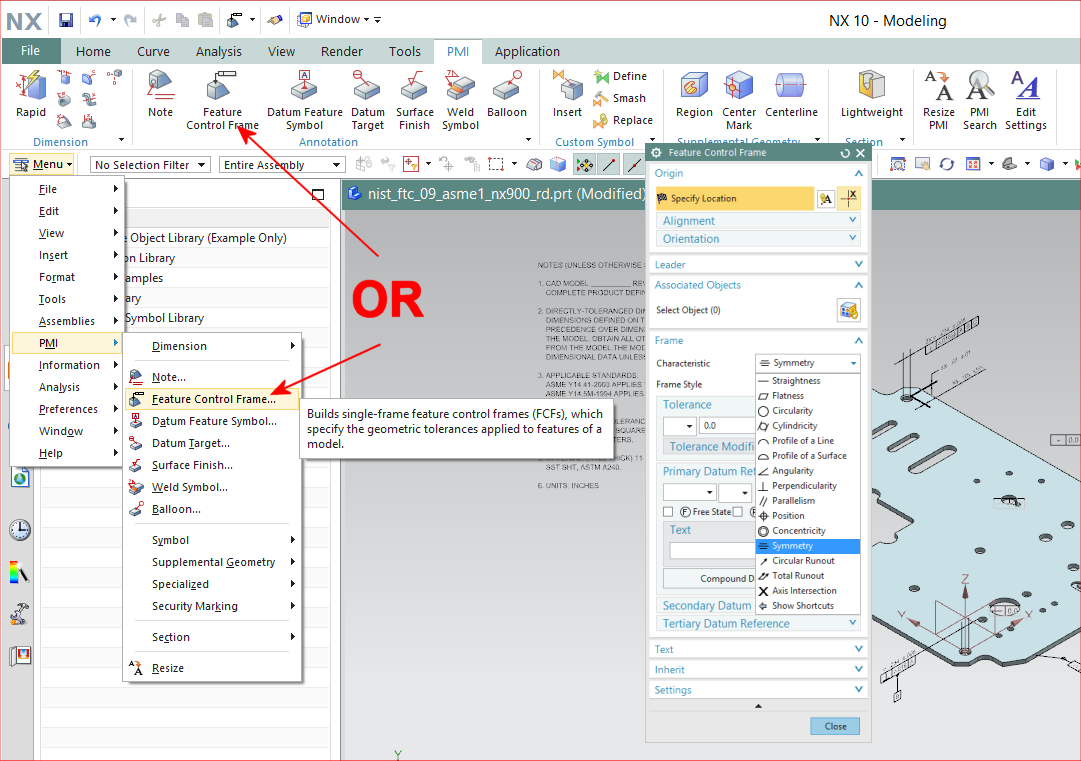1081x761 pixels.
Task: Select Show Shortcuts in characteristic list
Action: 808,606
